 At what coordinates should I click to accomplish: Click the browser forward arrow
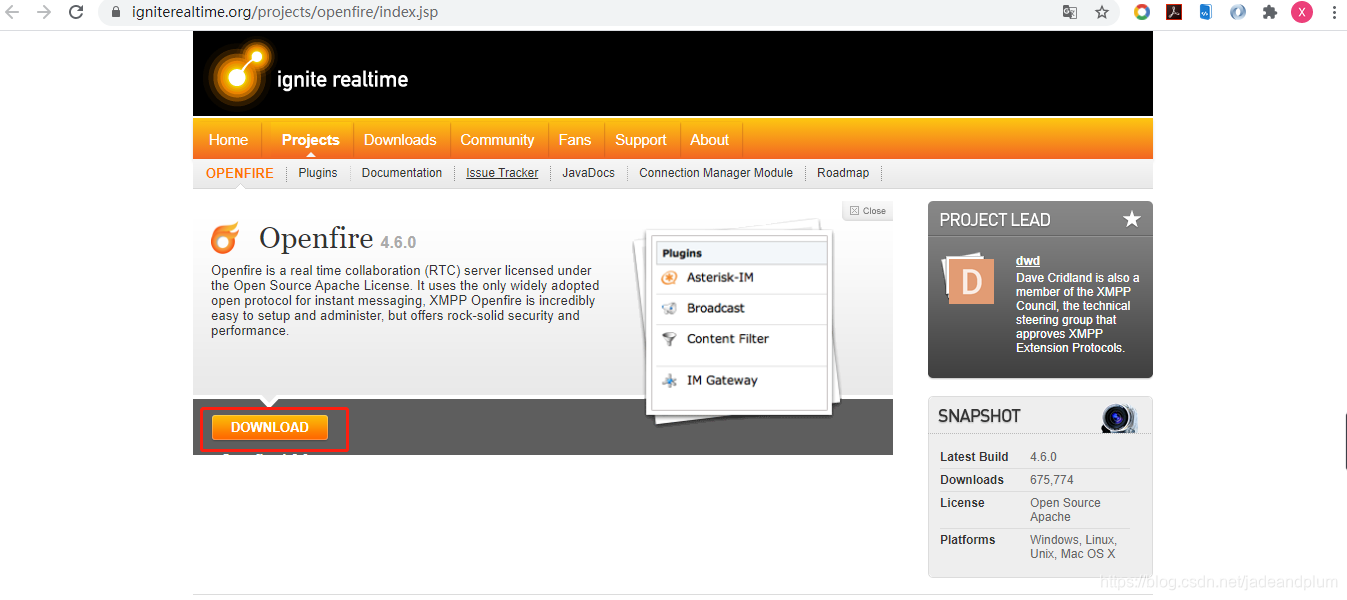coord(44,13)
